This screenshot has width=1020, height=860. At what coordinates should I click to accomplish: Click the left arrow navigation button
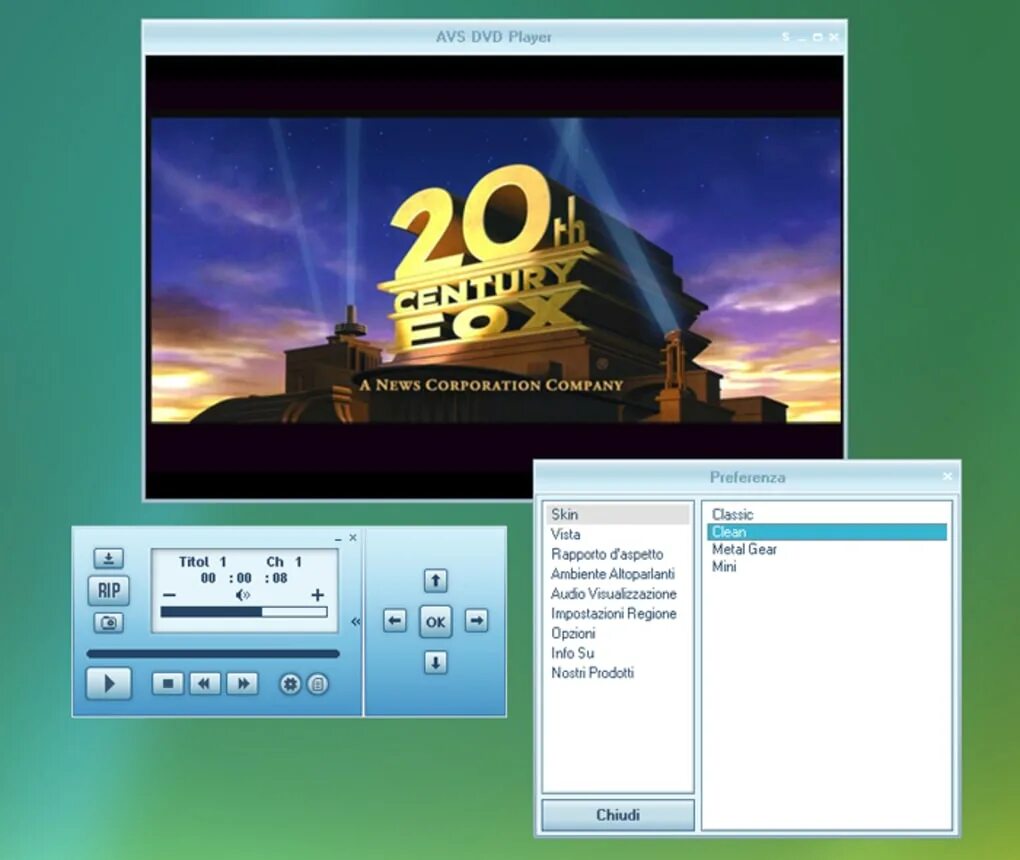tap(394, 621)
